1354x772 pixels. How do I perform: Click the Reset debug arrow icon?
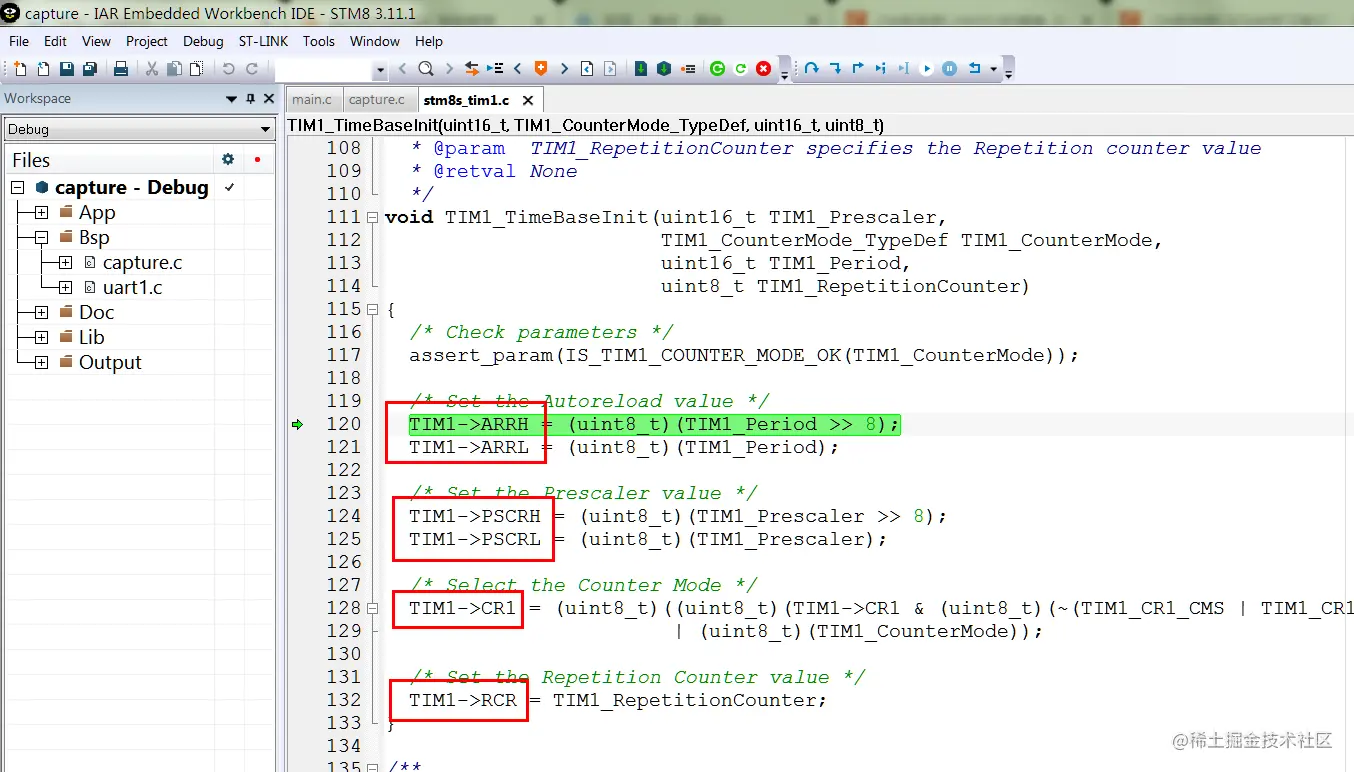[x=974, y=69]
